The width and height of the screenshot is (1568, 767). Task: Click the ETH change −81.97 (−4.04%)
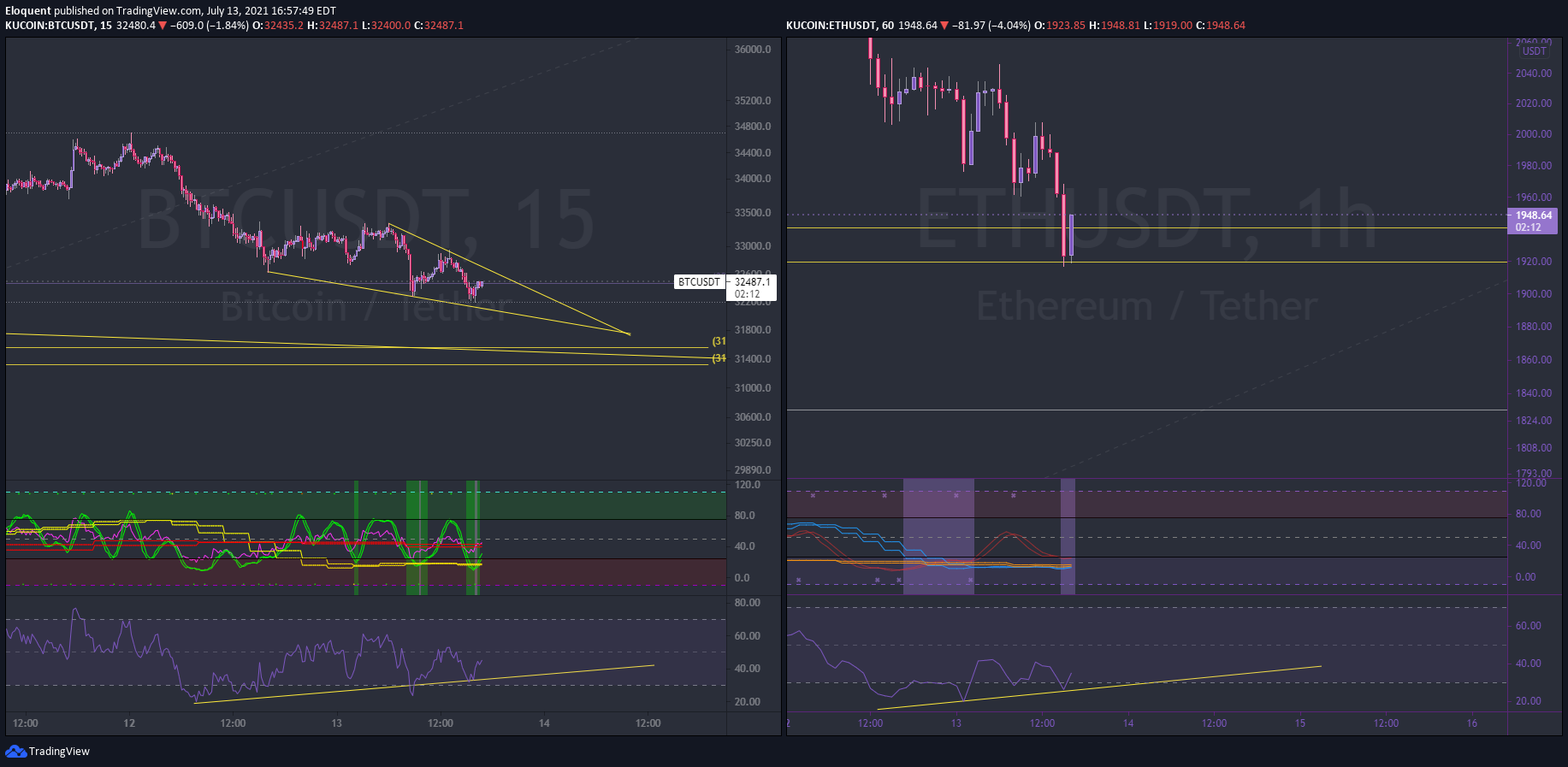[x=991, y=26]
